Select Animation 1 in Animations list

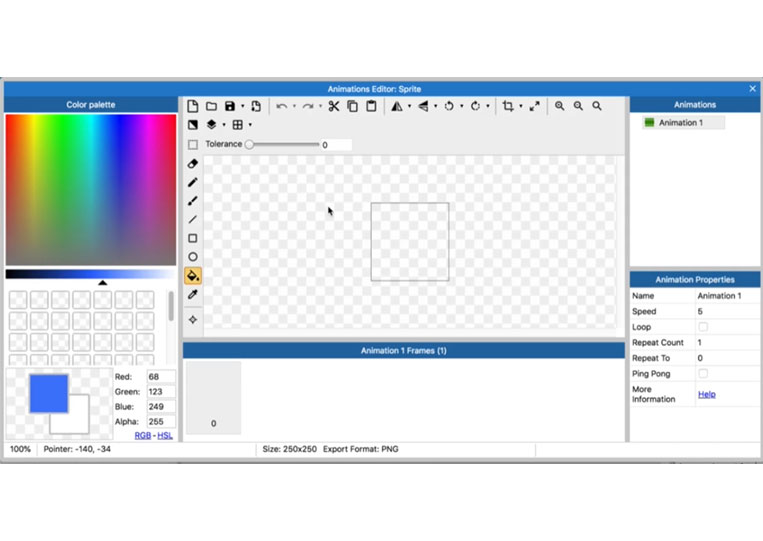click(683, 123)
